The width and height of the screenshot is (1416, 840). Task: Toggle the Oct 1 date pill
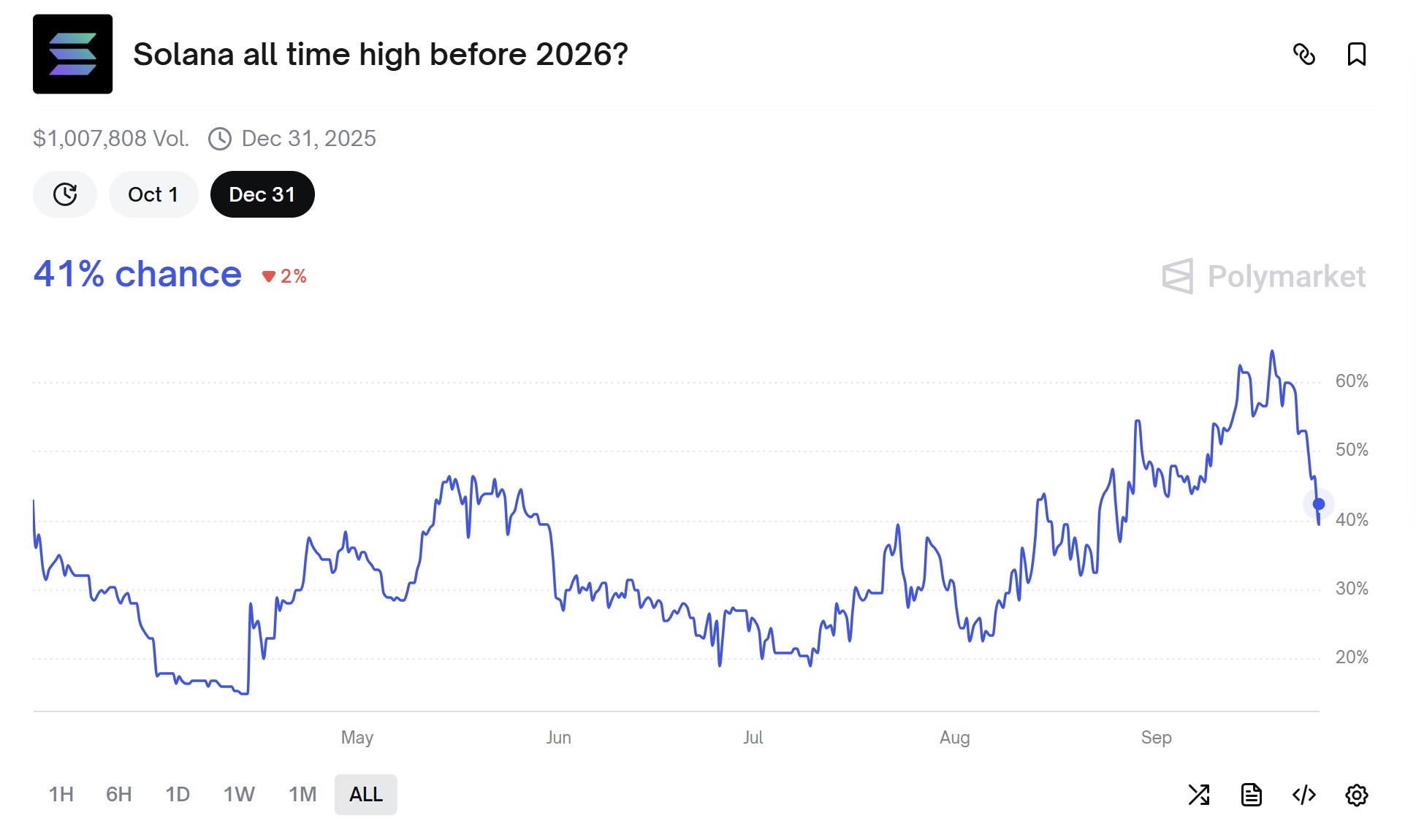click(153, 194)
